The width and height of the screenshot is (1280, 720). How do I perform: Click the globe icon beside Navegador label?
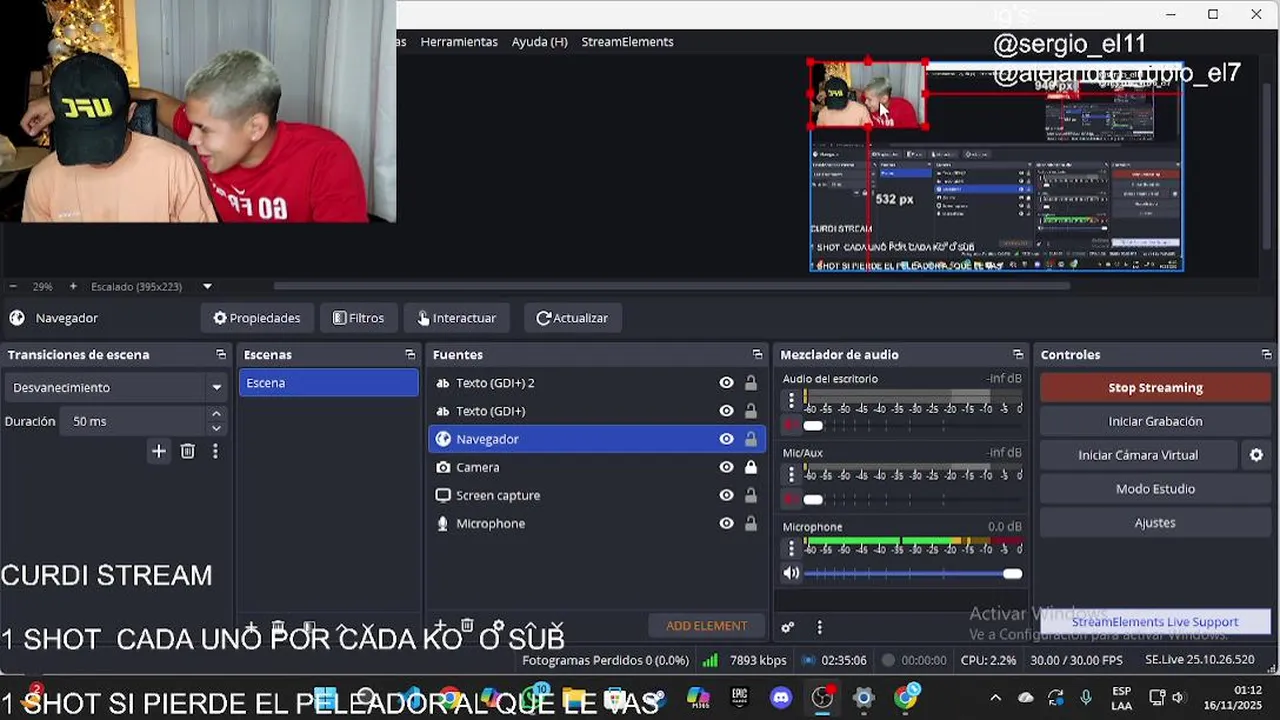click(17, 318)
